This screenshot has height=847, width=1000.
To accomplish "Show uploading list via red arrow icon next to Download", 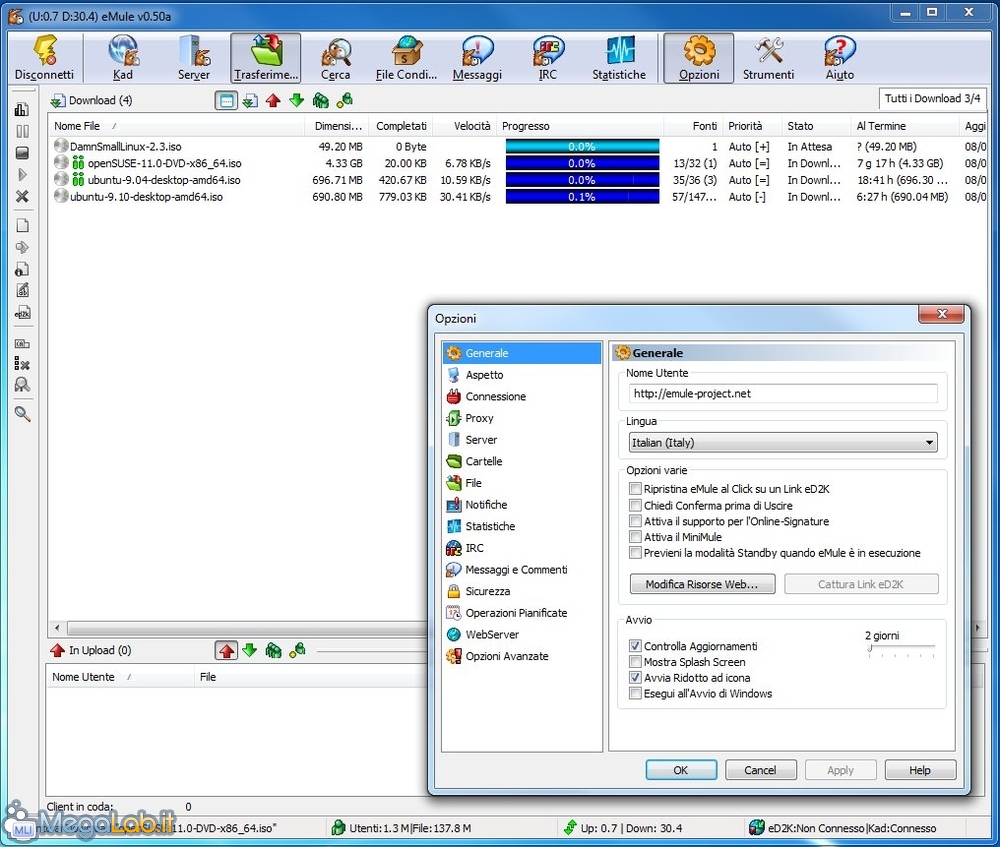I will tap(274, 100).
